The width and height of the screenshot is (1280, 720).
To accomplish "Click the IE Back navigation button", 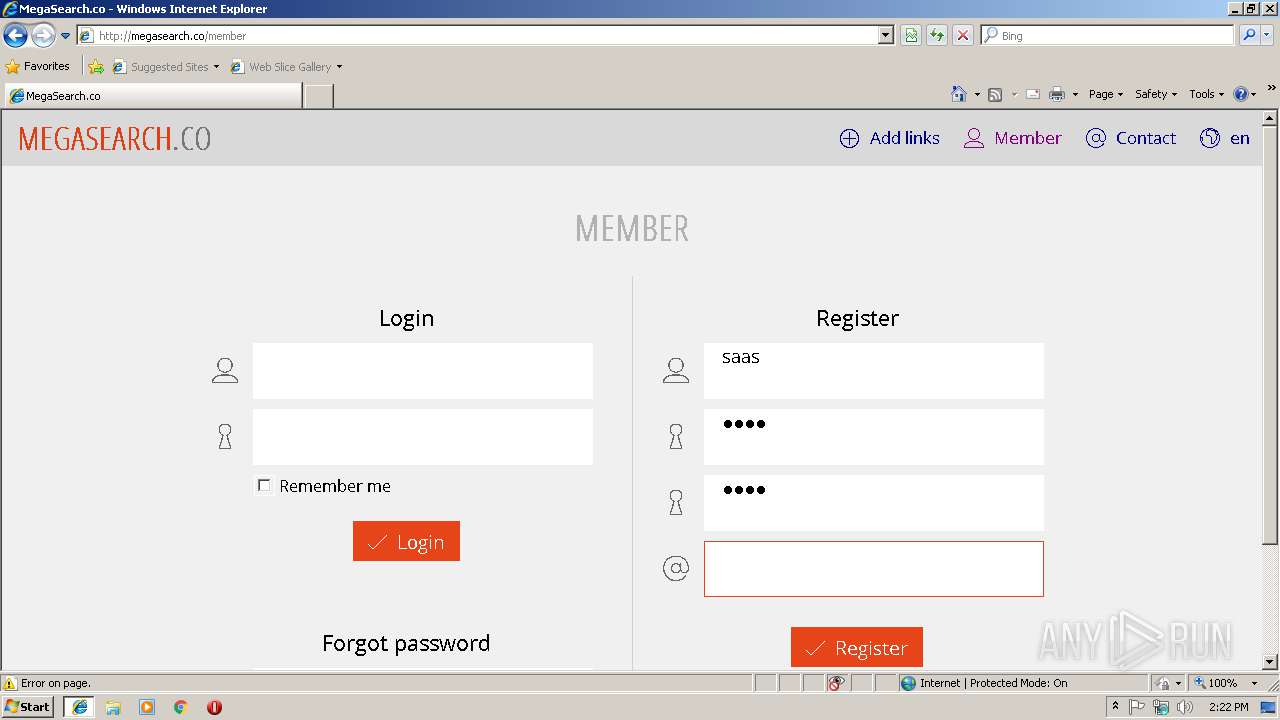I will 15,36.
